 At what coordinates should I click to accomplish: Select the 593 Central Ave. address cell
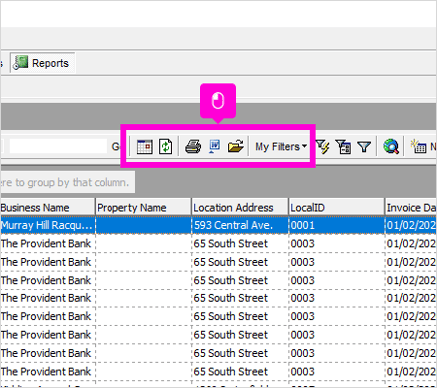240,225
